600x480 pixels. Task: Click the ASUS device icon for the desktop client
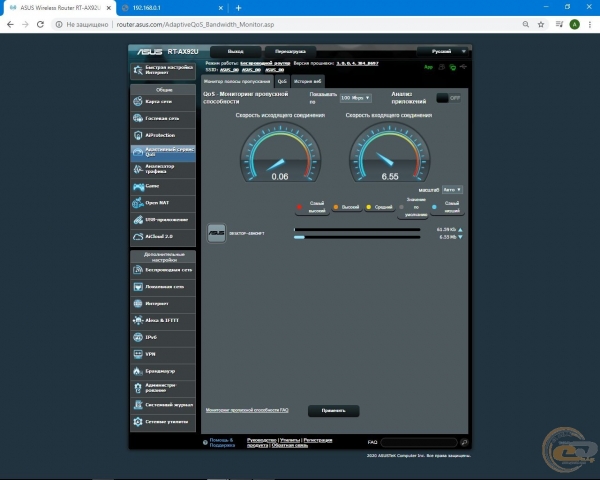[216, 233]
